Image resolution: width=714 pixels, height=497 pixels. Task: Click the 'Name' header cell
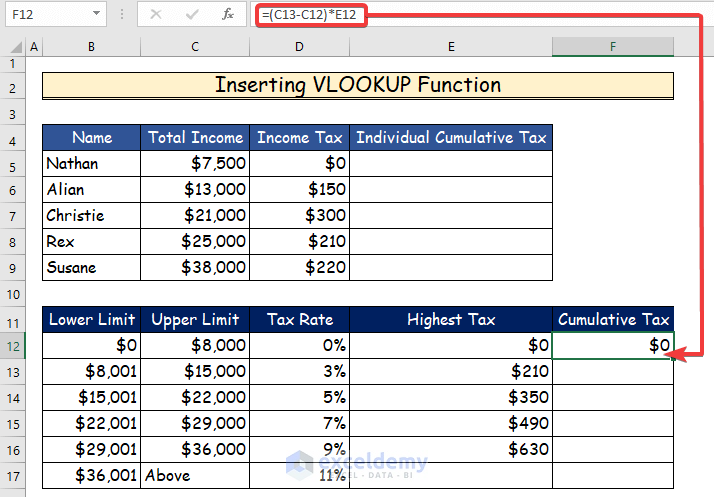(92, 138)
